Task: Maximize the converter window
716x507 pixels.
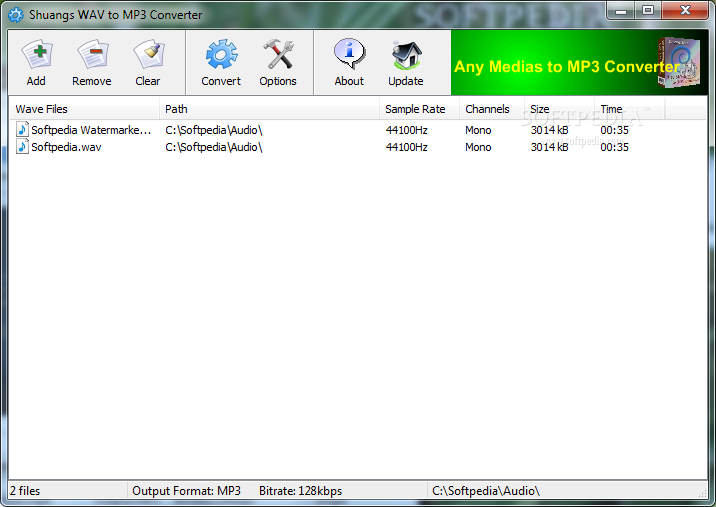Action: point(648,11)
